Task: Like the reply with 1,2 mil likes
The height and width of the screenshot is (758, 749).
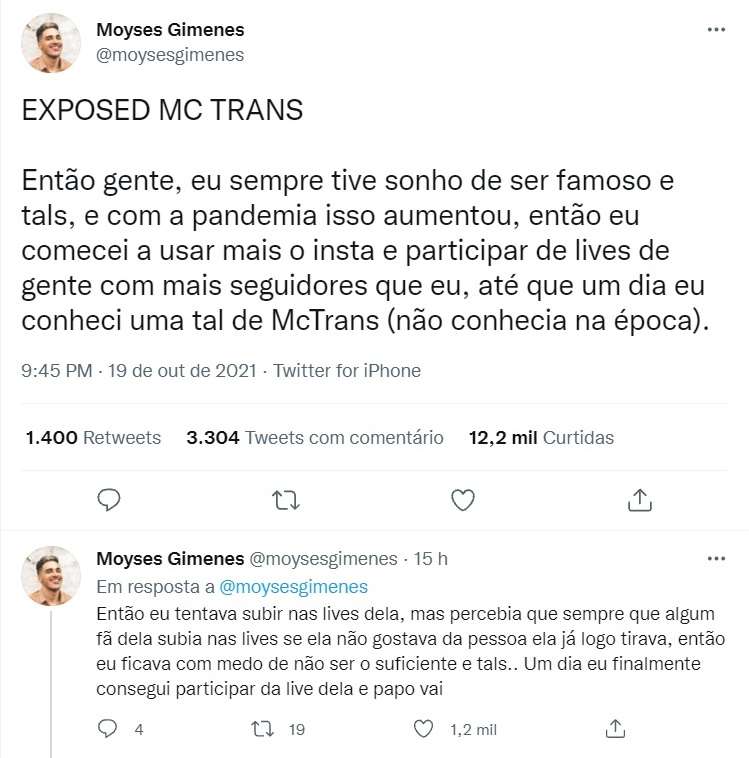Action: pyautogui.click(x=425, y=729)
